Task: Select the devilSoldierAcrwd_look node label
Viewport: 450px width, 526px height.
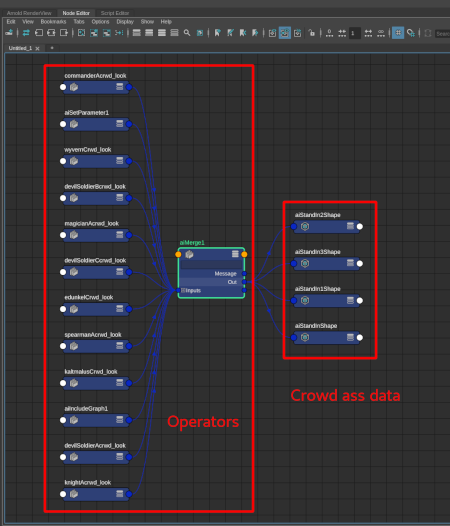Action: click(95, 445)
